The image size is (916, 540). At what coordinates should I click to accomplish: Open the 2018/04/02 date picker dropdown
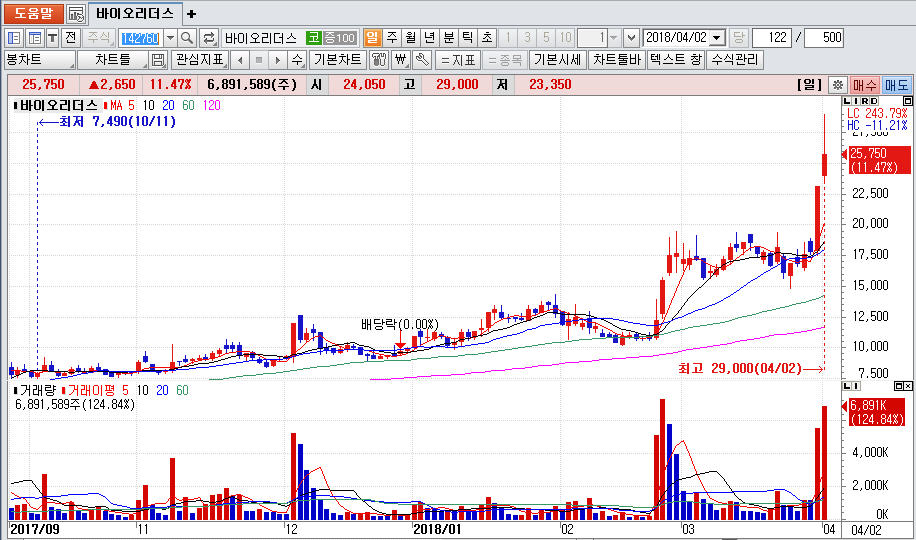click(x=717, y=38)
